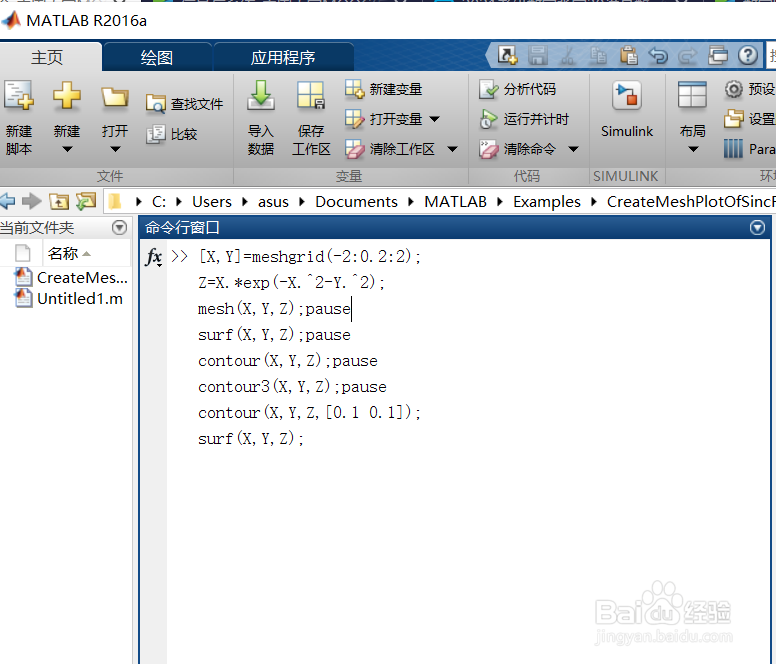This screenshot has height=664, width=776.
Task: Go back with the left arrow
Action: pos(7,201)
